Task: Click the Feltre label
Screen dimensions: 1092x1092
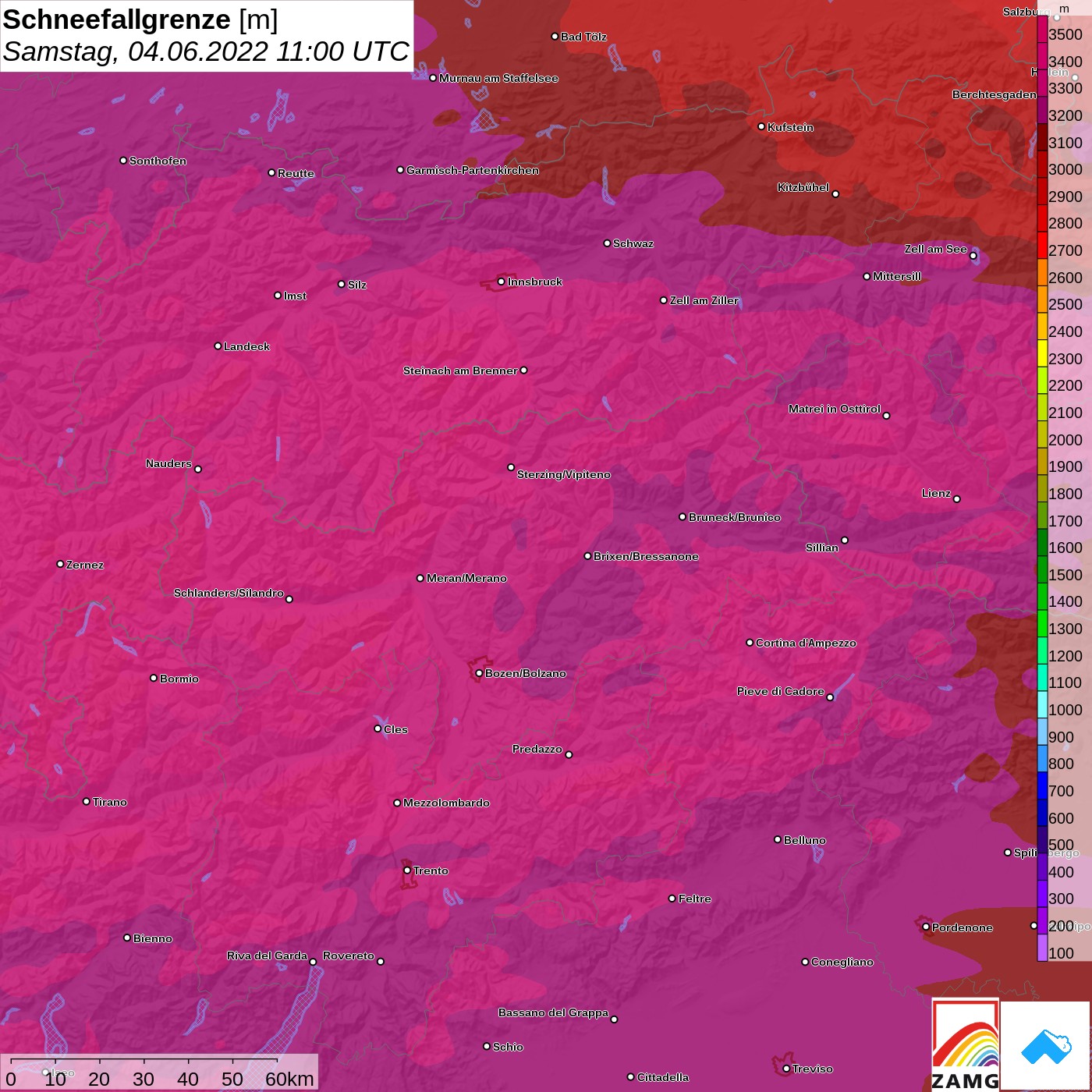Action: (x=694, y=899)
